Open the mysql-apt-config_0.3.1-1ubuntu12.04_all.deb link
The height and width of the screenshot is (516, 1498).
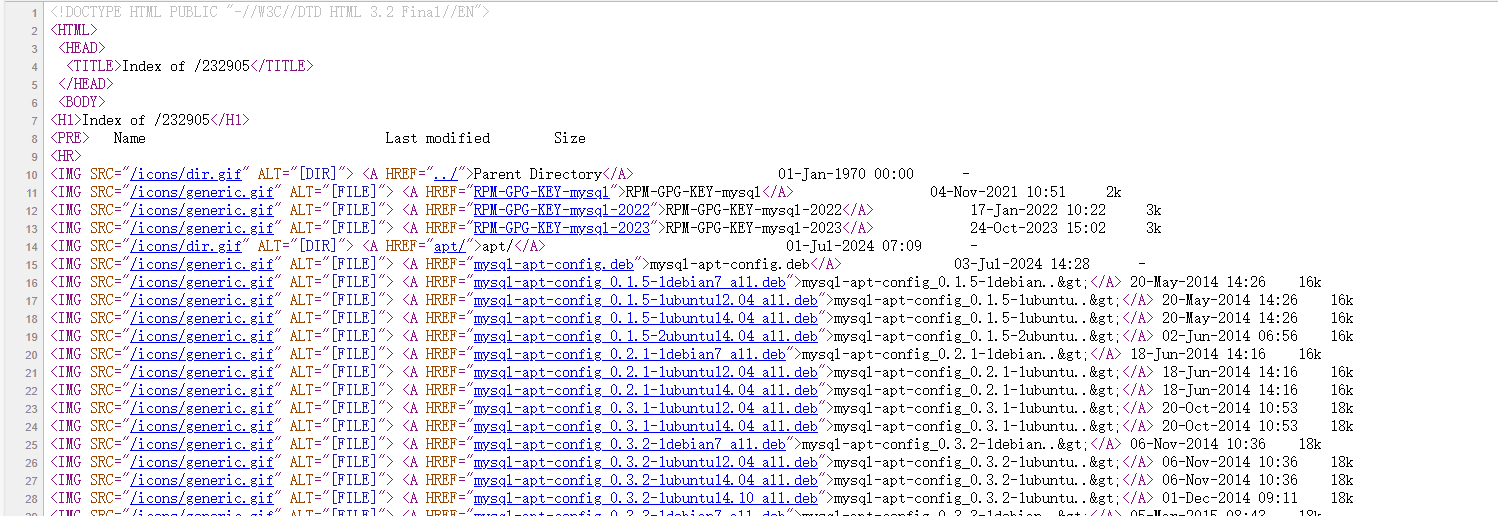(645, 408)
